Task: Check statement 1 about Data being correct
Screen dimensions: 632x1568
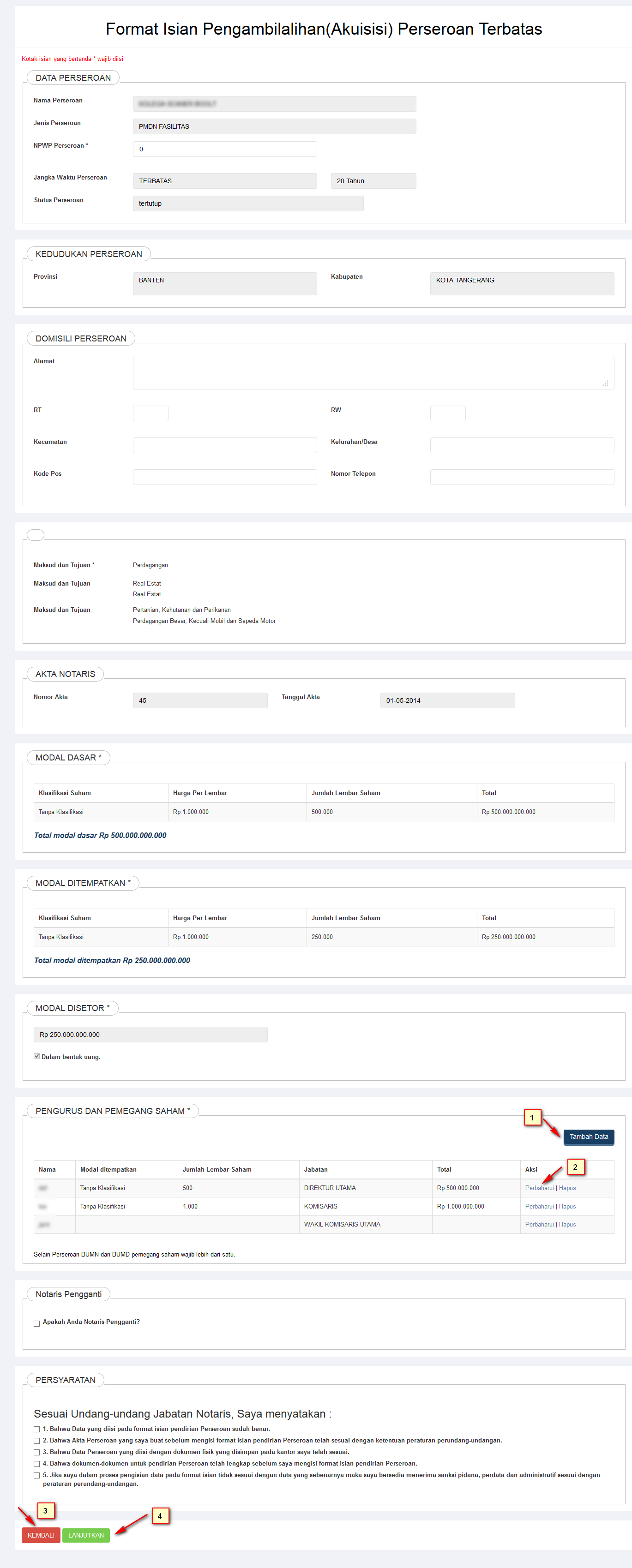Action: [37, 1429]
